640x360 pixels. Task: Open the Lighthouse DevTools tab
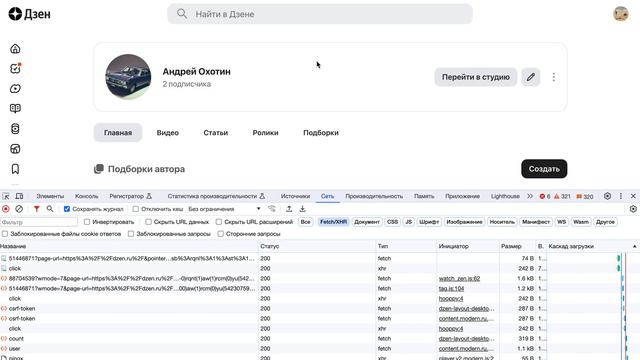(505, 196)
